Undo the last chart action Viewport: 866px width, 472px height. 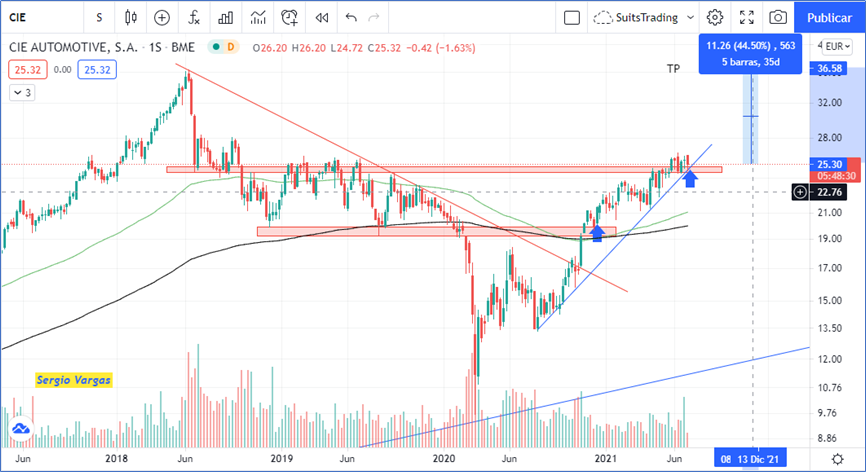point(350,17)
